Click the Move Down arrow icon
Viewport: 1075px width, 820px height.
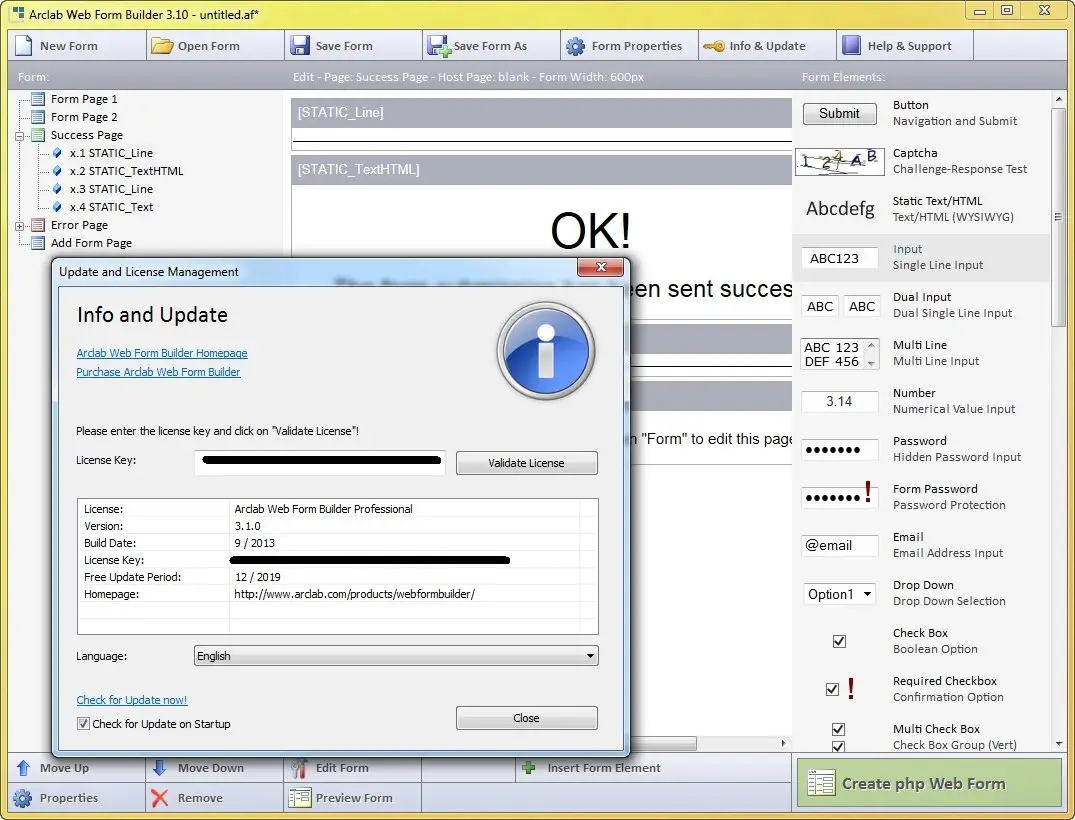(160, 768)
